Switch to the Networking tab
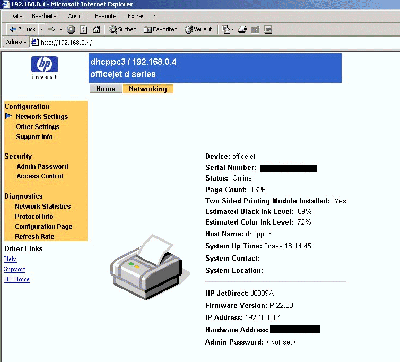Screen dimensions: 400x362 148,89
